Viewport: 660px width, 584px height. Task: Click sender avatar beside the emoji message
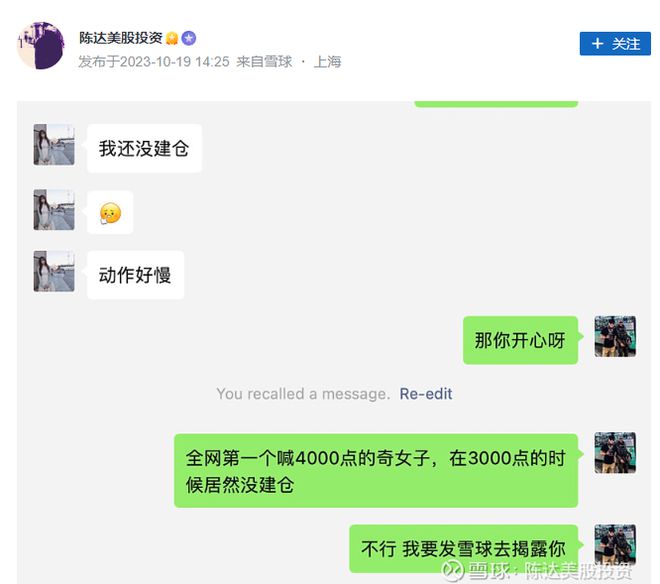click(x=54, y=210)
